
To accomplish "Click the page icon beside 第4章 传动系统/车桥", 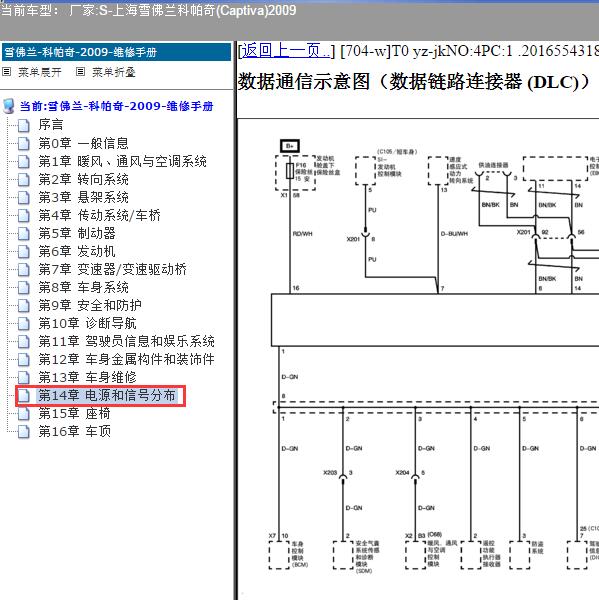I will (24, 215).
